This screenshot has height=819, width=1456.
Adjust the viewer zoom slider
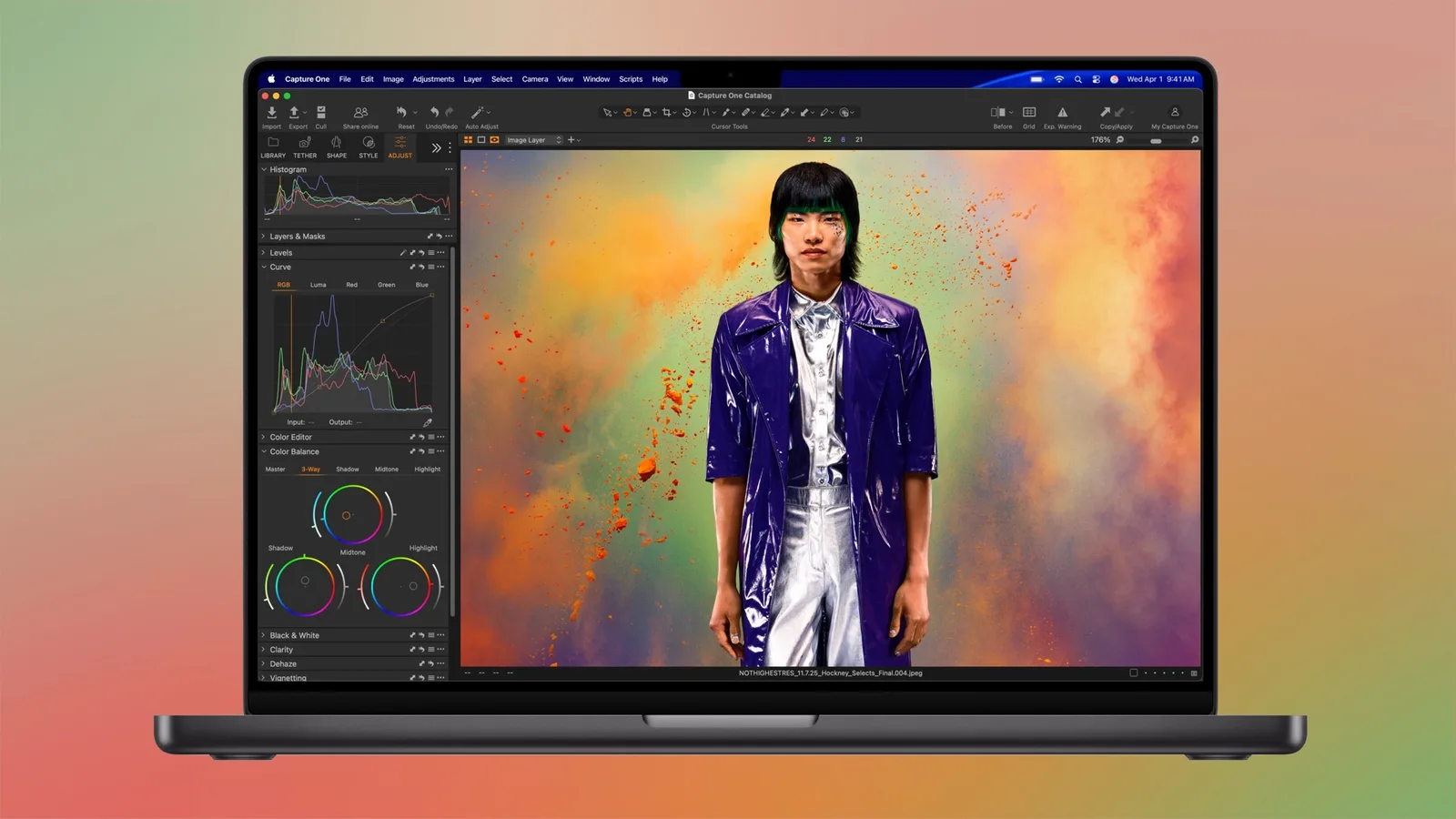pyautogui.click(x=1156, y=141)
